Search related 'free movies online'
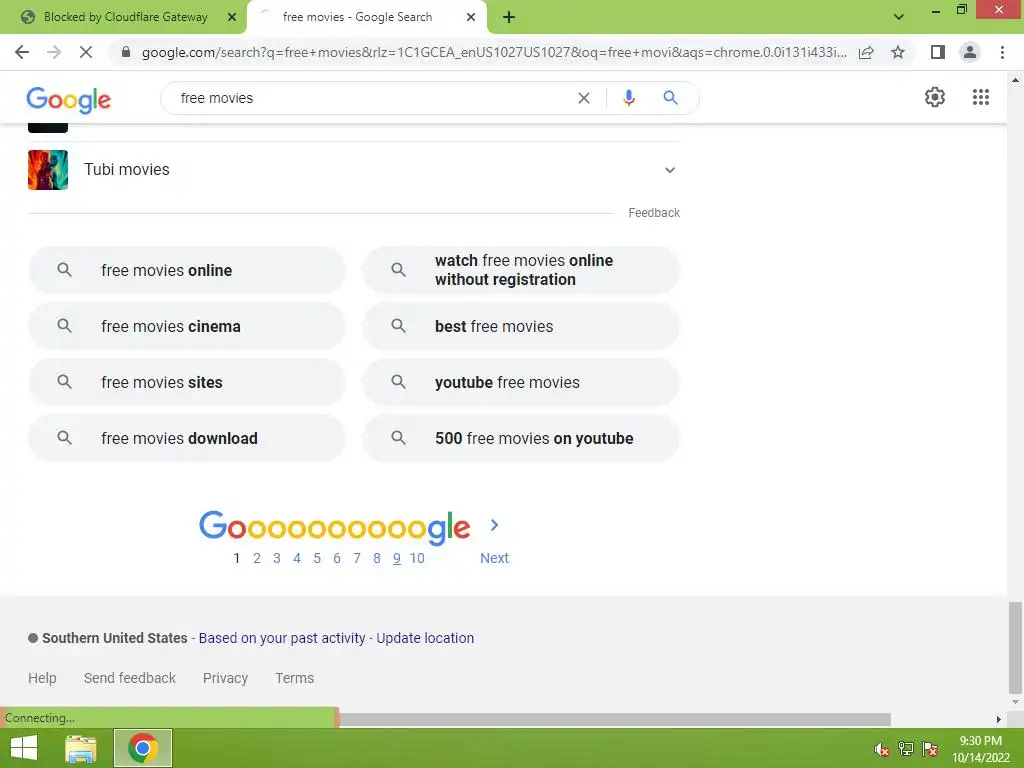 click(x=187, y=270)
